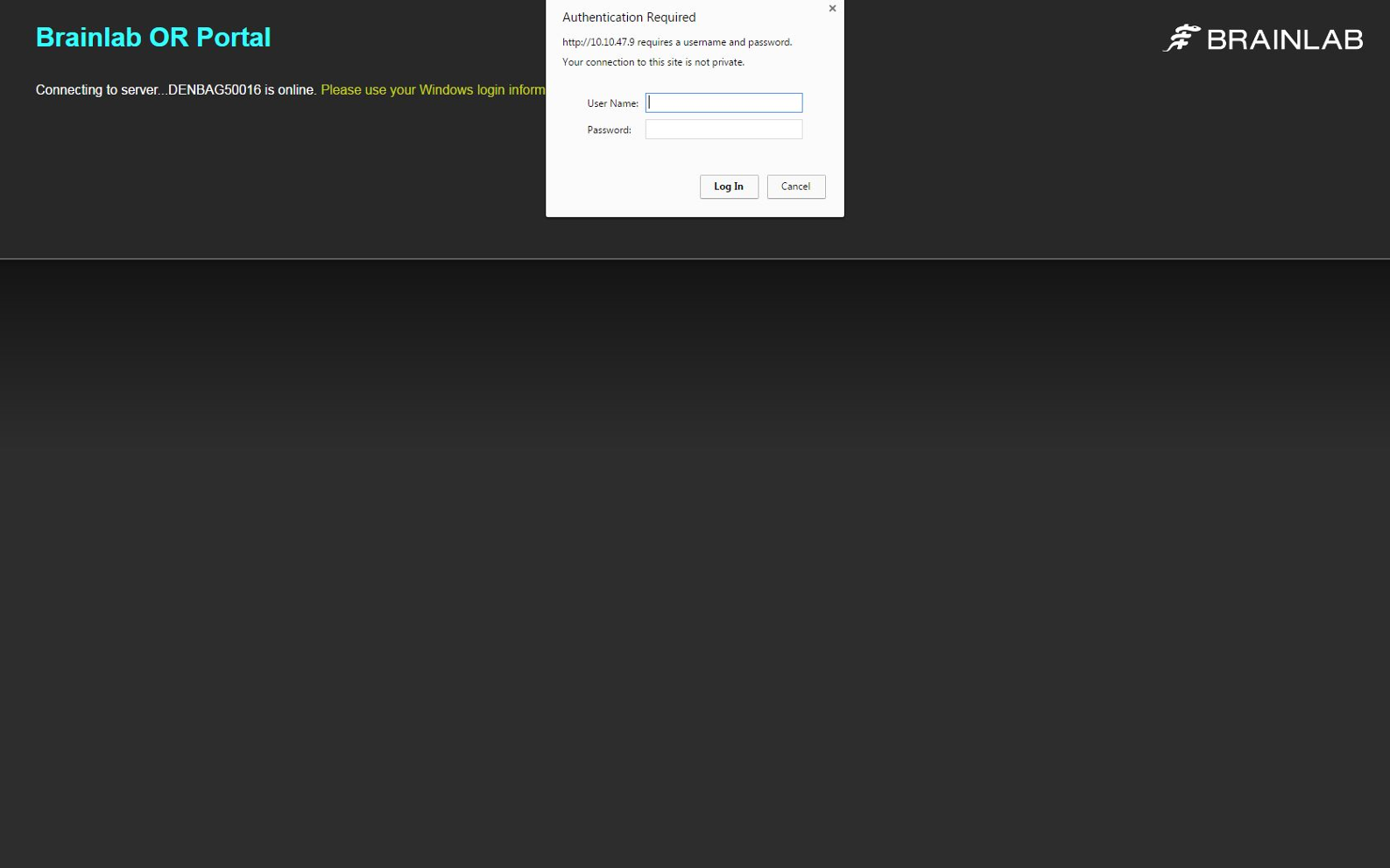Viewport: 1390px width, 868px height.
Task: Click 'http://10.10.47.9 requires a username' text
Action: tap(677, 42)
